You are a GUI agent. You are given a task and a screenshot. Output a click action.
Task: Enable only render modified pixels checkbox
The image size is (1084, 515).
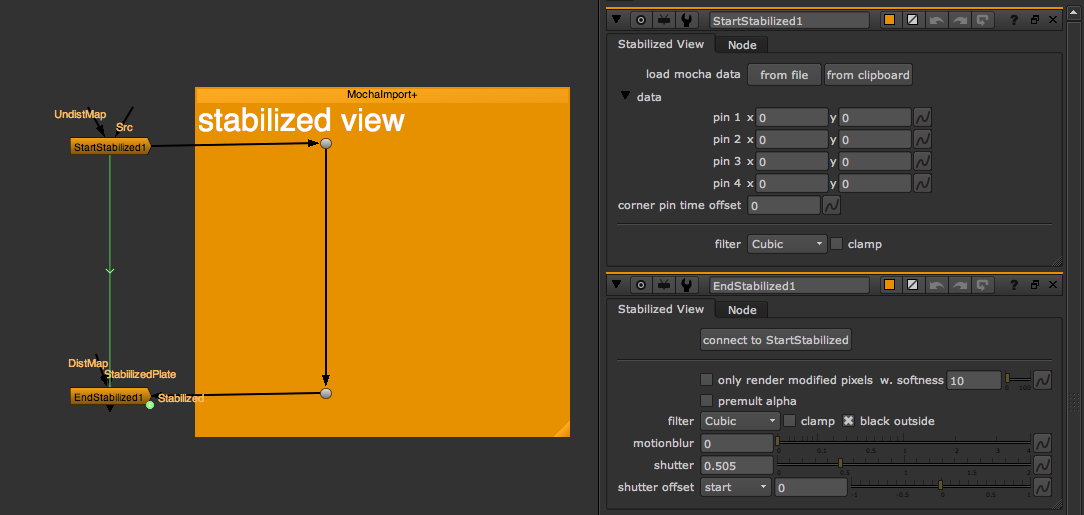pyautogui.click(x=707, y=380)
